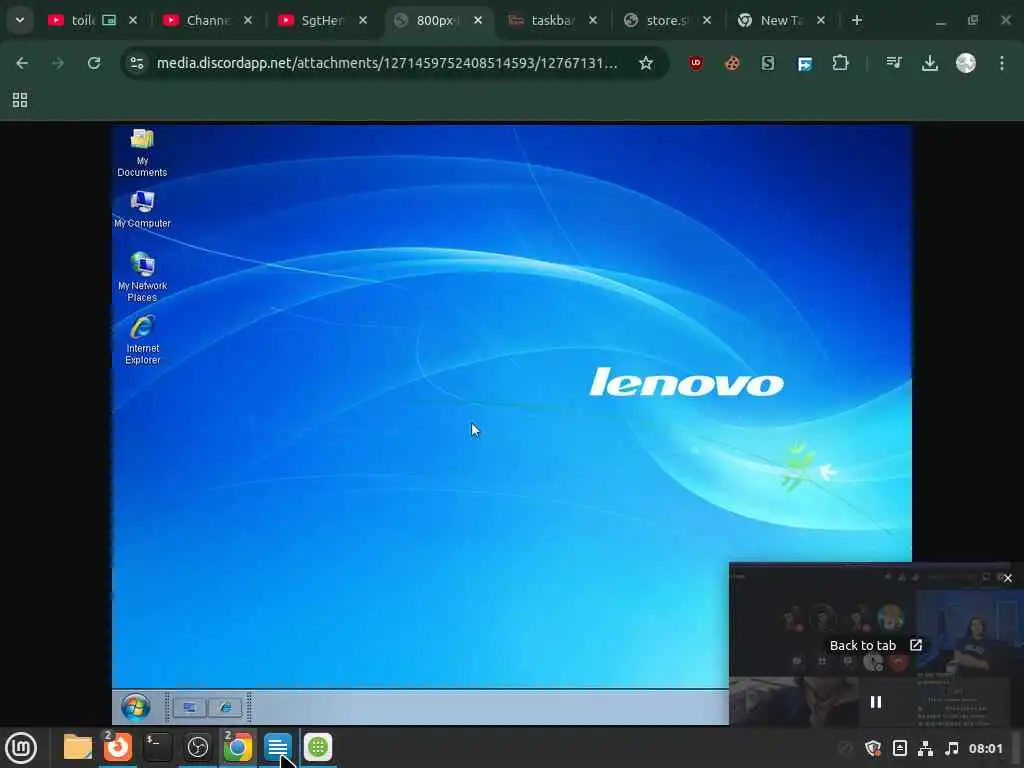Viewport: 1024px width, 768px height.
Task: Open the Files folder from the panel
Action: 78,747
